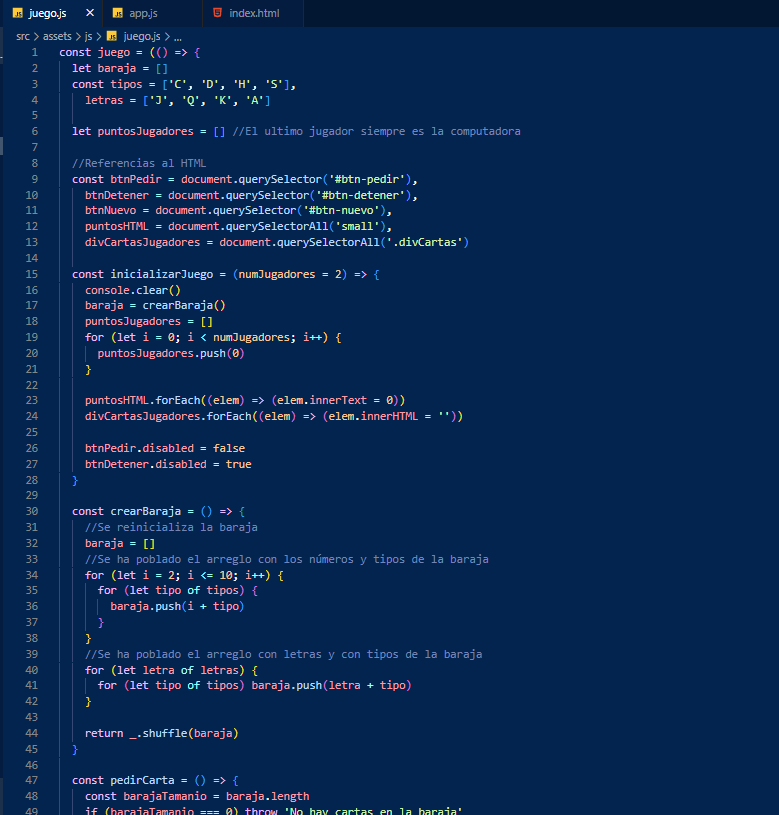Click '#btn-pedir' selector string
This screenshot has height=815, width=779.
[367, 179]
